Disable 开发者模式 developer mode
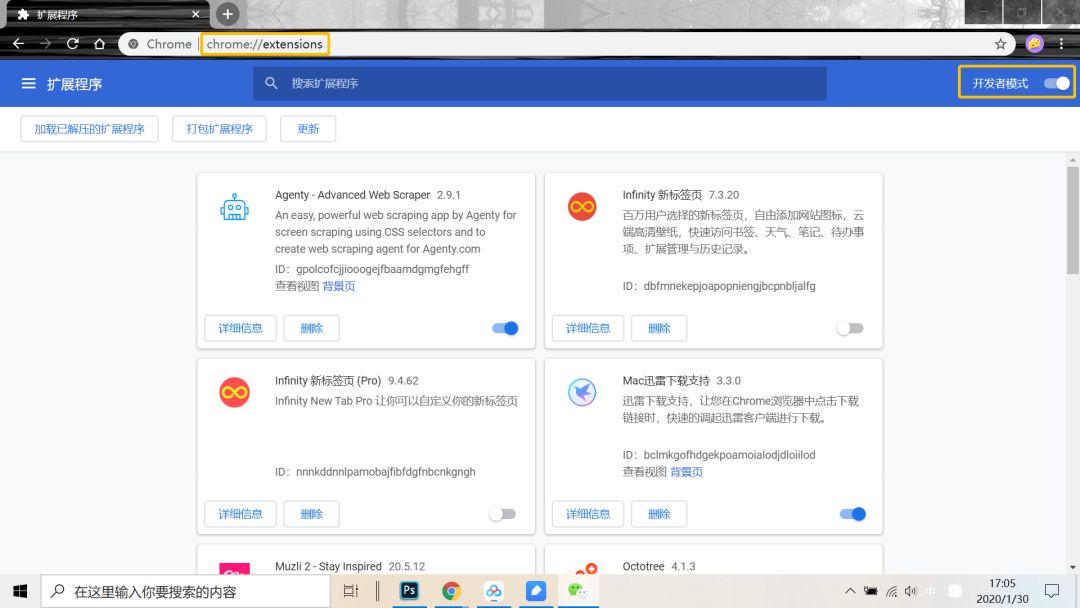The width and height of the screenshot is (1080, 608). 1055,83
